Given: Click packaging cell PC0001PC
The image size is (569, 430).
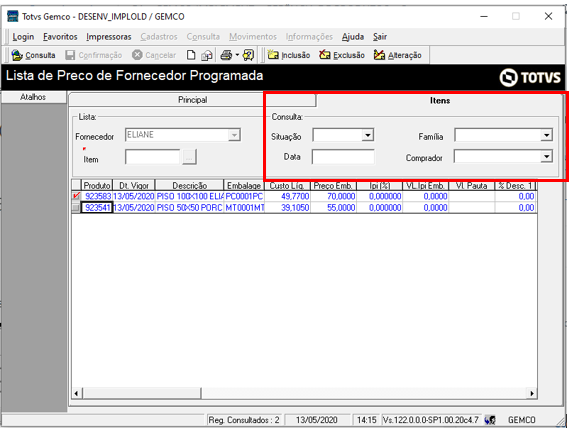Looking at the screenshot, I should point(244,196).
